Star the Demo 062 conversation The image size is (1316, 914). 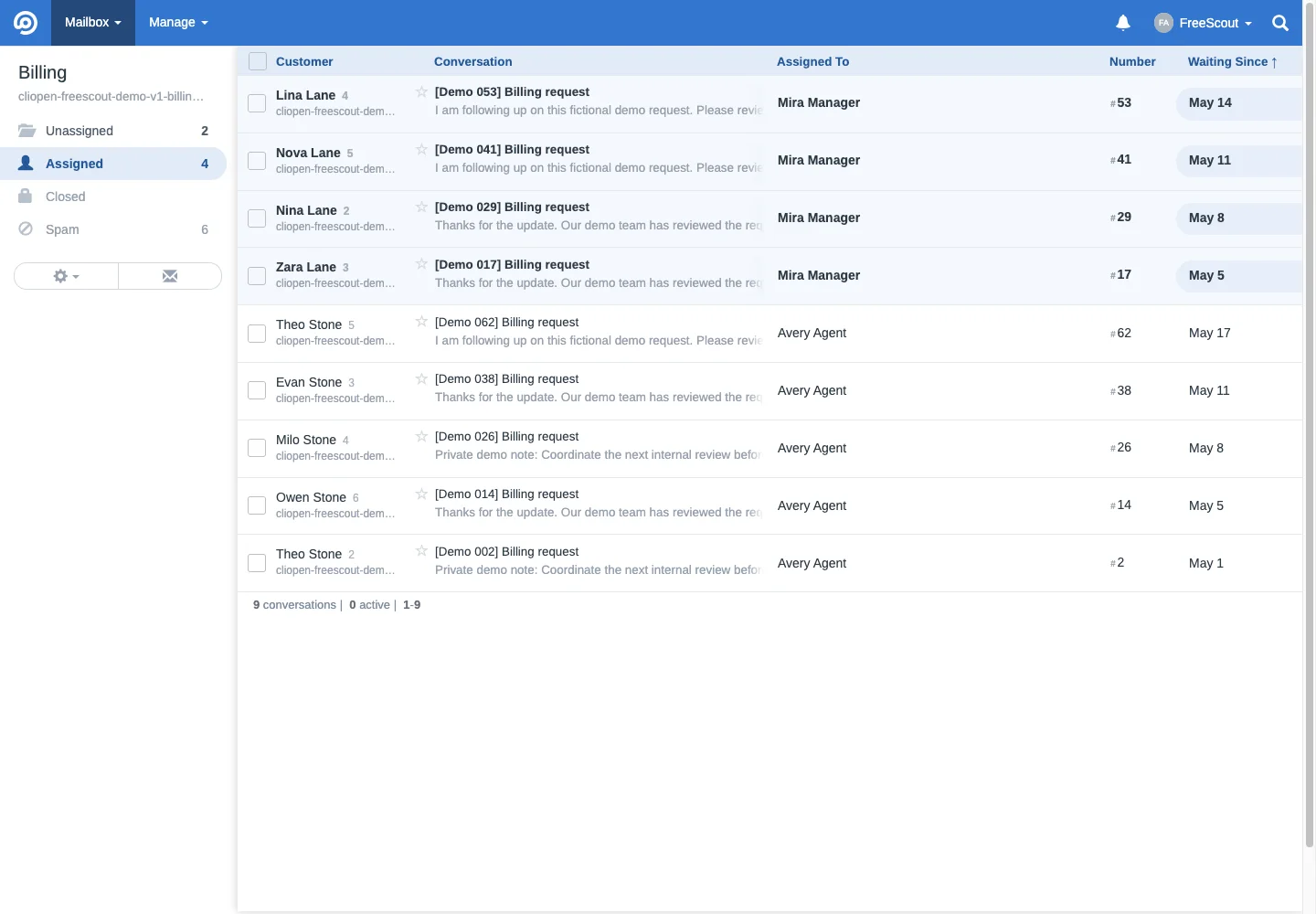[x=421, y=321]
